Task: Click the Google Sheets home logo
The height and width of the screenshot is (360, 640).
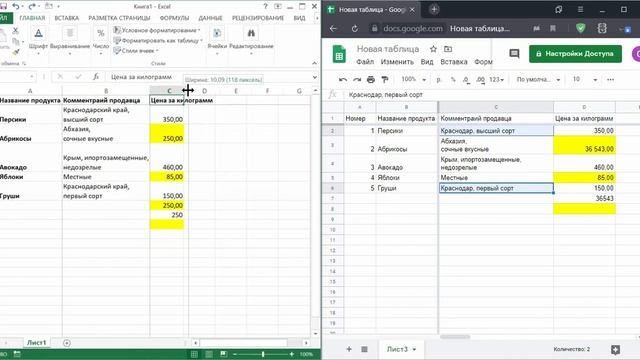Action: click(339, 54)
